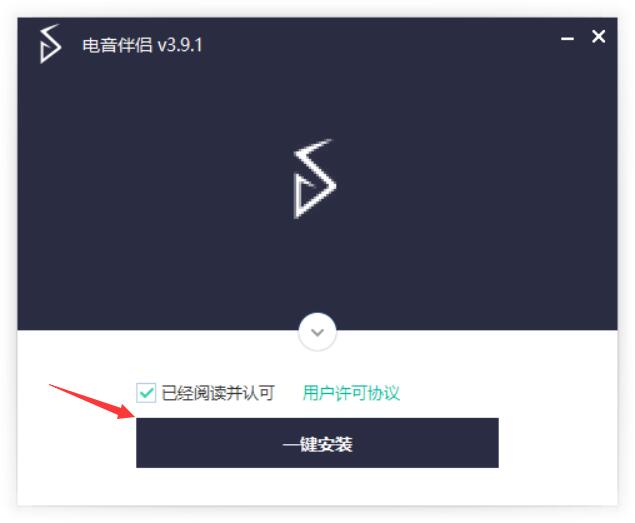Show more installation settings

[317, 332]
